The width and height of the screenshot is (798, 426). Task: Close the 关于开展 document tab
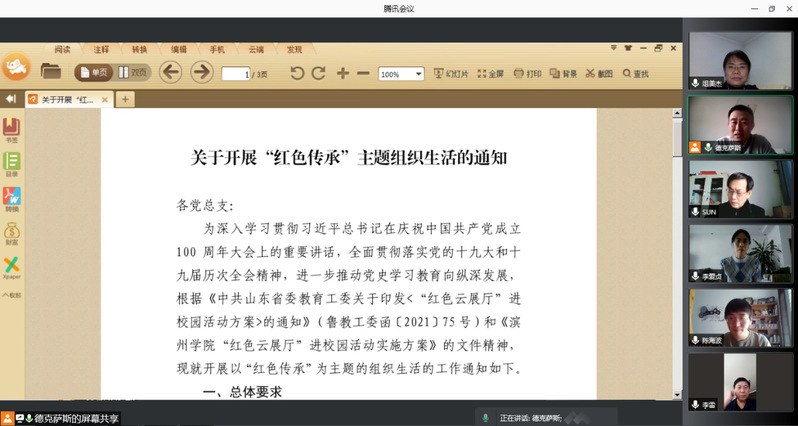[105, 100]
